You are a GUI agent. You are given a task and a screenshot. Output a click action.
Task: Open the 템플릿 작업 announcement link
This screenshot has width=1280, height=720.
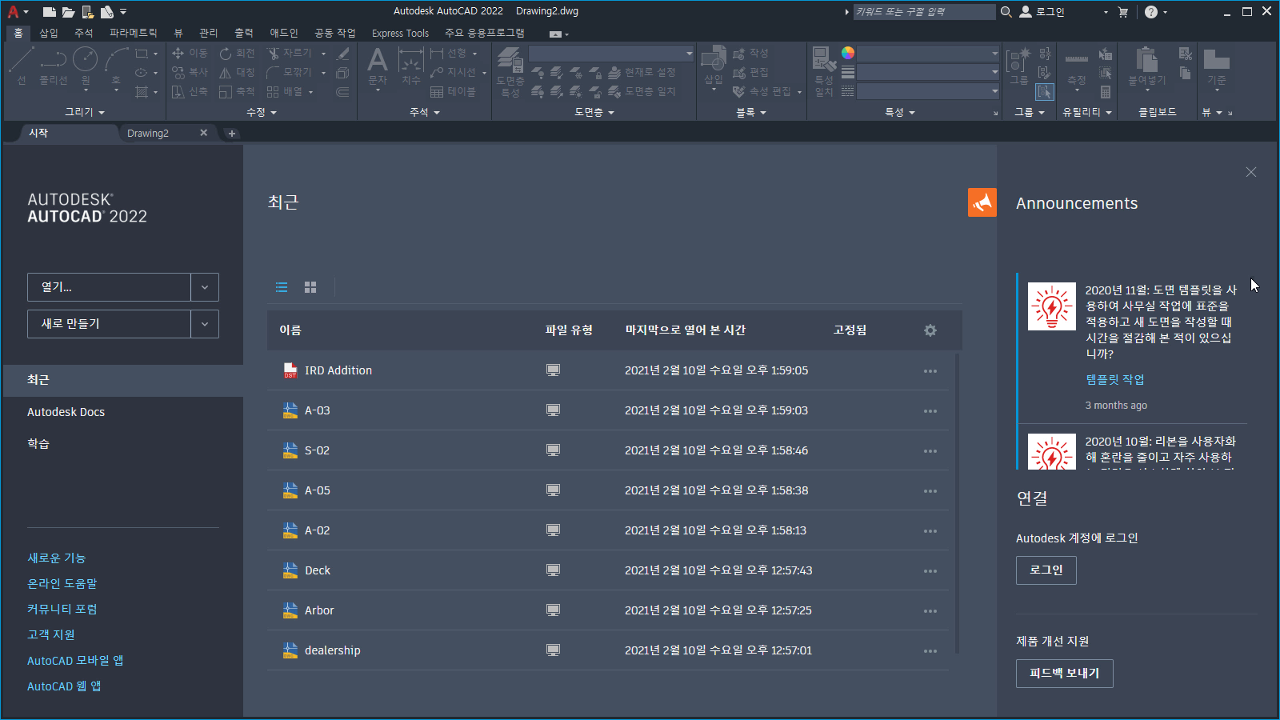pyautogui.click(x=1115, y=380)
